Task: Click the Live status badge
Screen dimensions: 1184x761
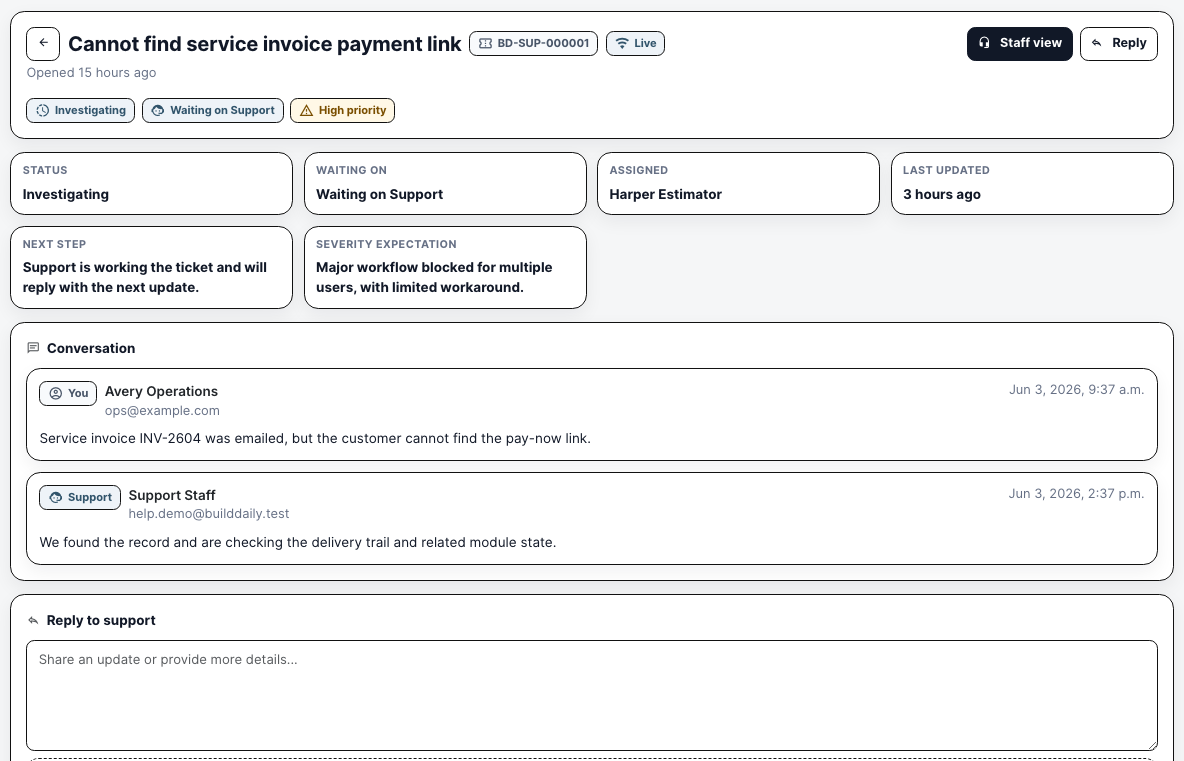Action: click(635, 44)
